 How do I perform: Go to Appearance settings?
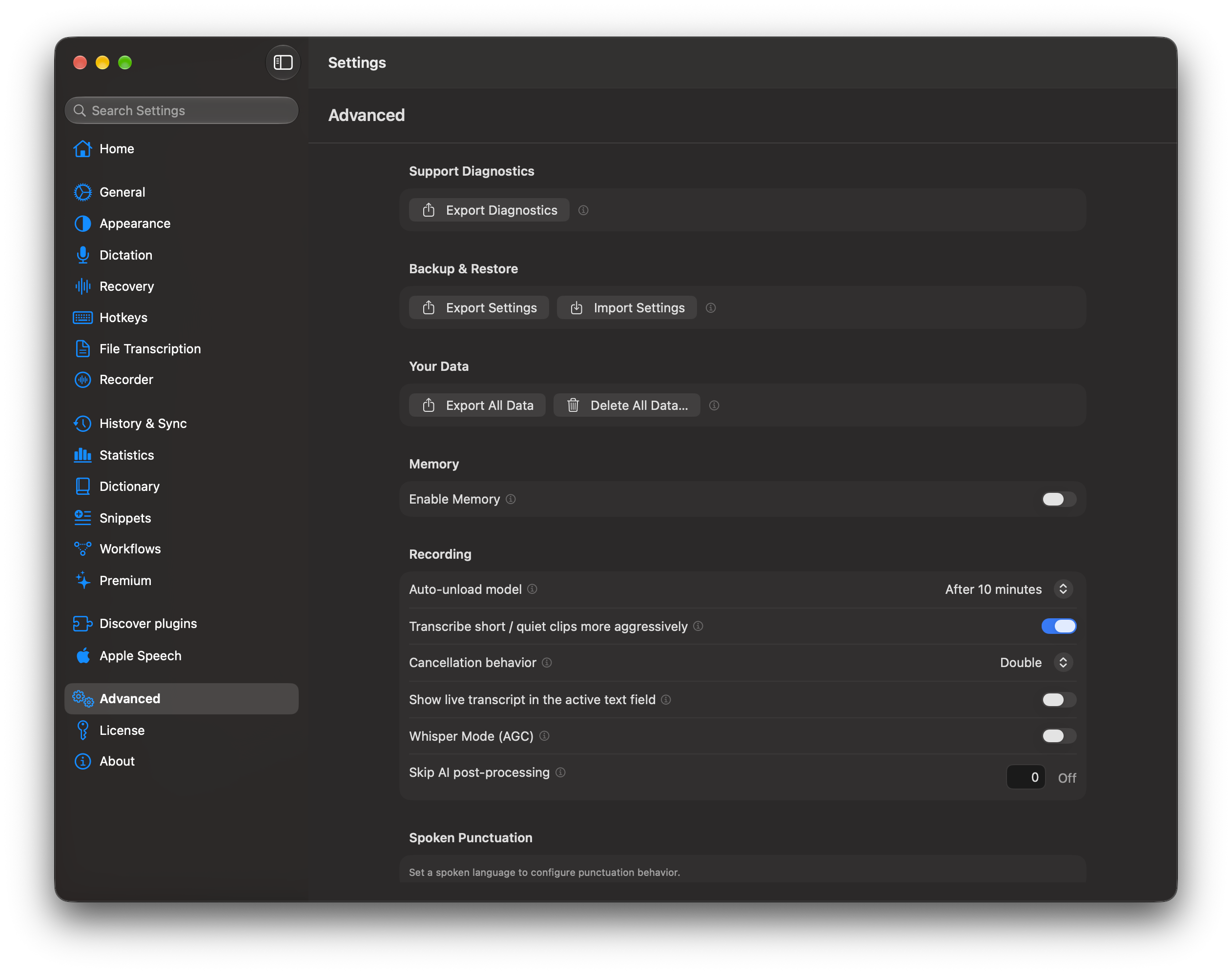182,223
